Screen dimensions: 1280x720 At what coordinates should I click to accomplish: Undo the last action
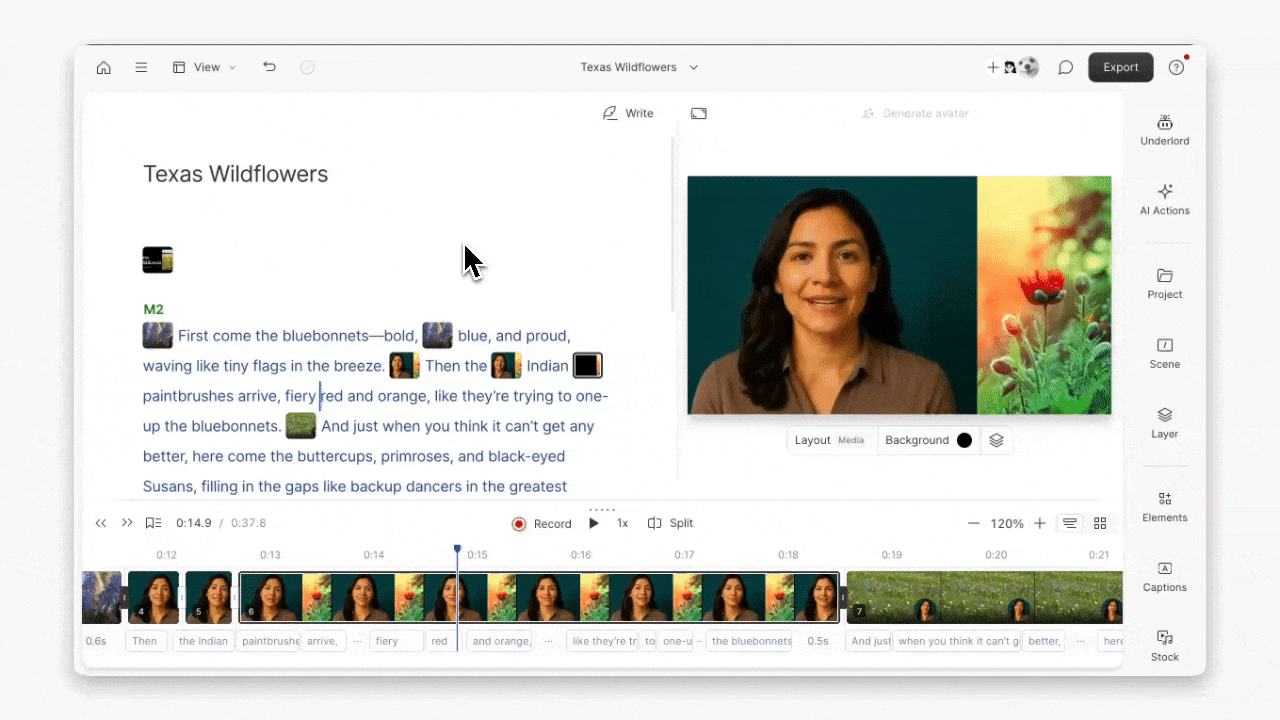pyautogui.click(x=269, y=67)
